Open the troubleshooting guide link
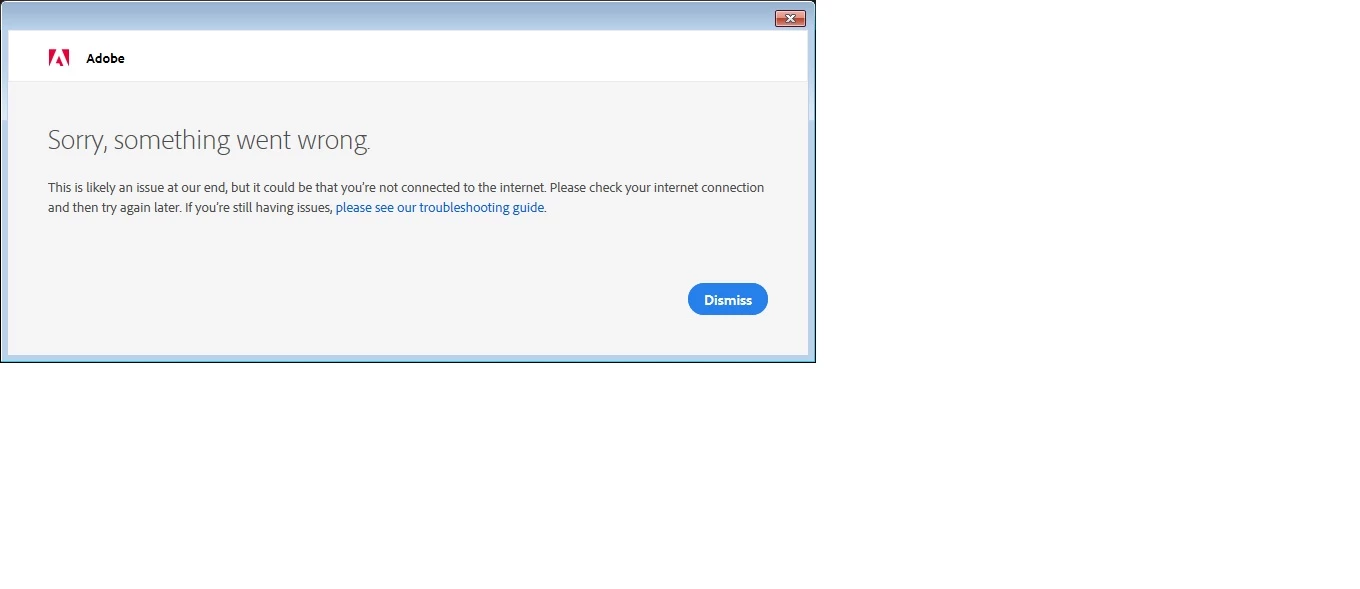This screenshot has width=1360, height=589. click(440, 208)
